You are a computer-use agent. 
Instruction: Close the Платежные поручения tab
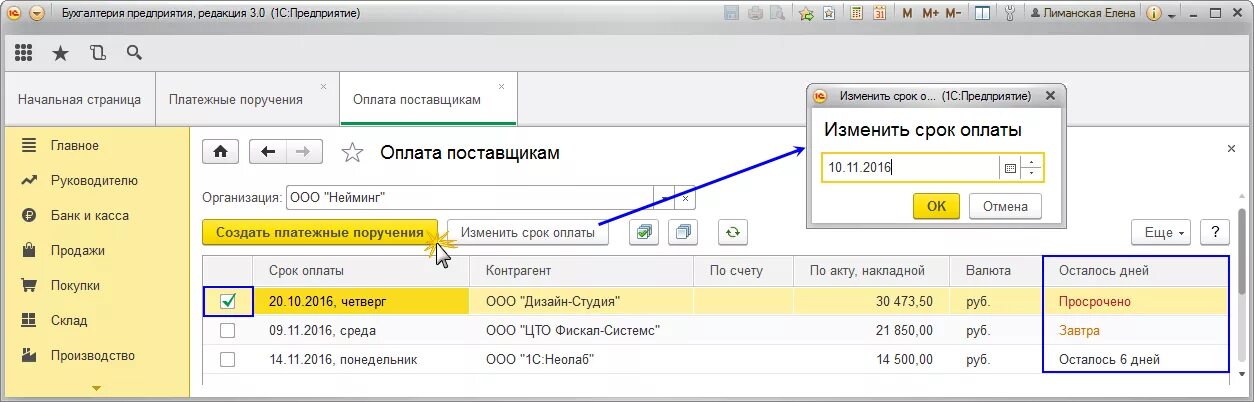pos(323,86)
